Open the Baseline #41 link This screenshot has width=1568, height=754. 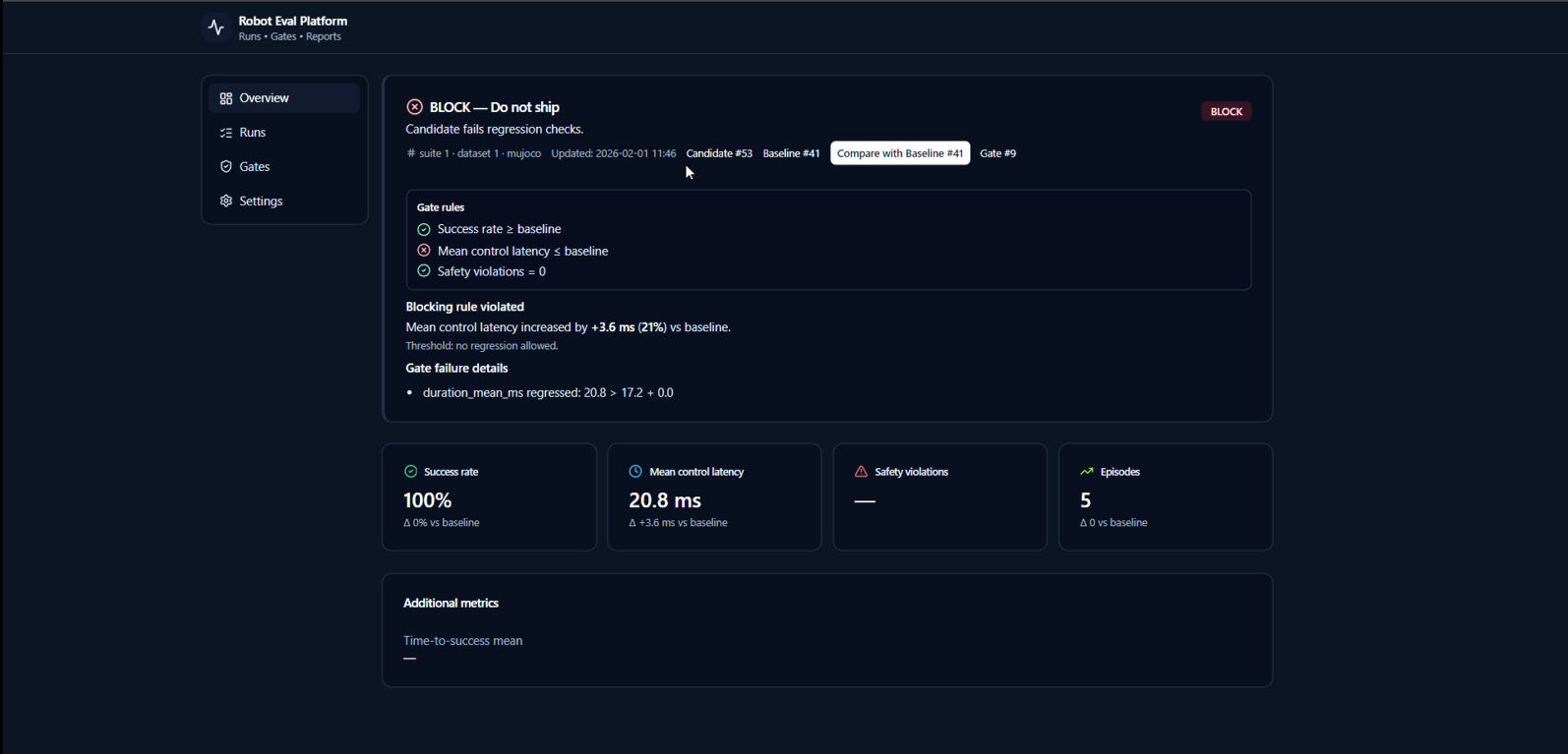pyautogui.click(x=791, y=153)
